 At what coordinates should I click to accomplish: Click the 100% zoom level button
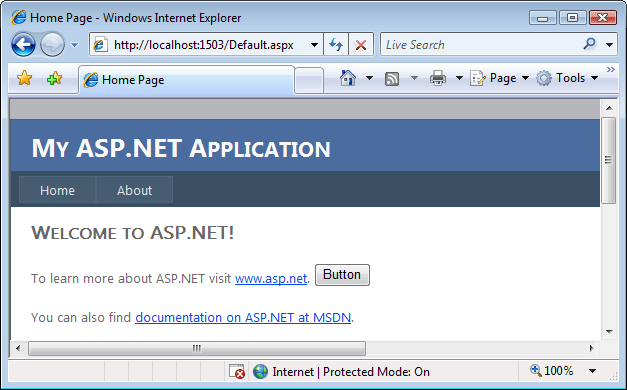click(552, 371)
